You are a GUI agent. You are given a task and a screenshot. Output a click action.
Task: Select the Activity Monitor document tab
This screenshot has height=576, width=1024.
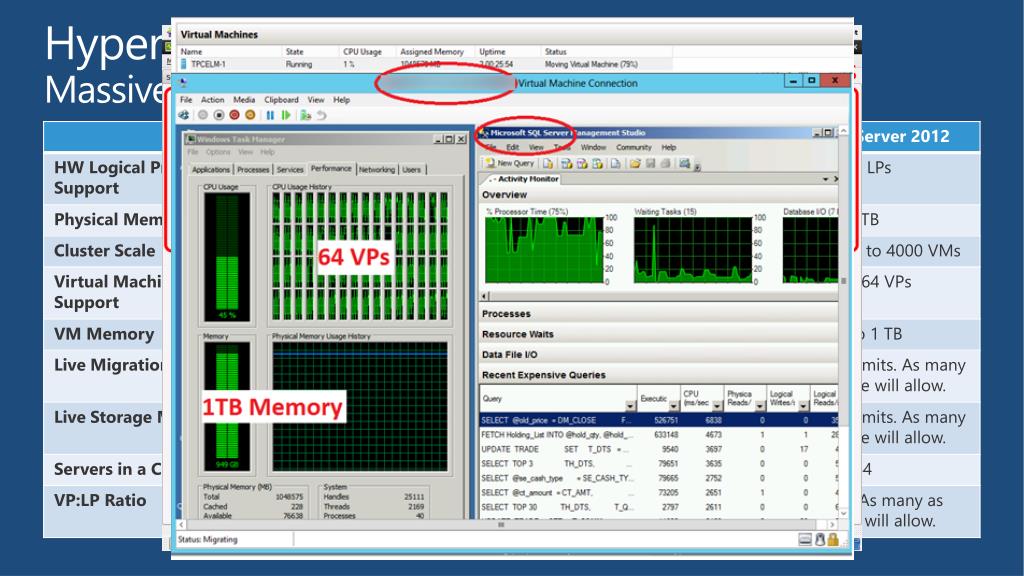click(x=521, y=179)
